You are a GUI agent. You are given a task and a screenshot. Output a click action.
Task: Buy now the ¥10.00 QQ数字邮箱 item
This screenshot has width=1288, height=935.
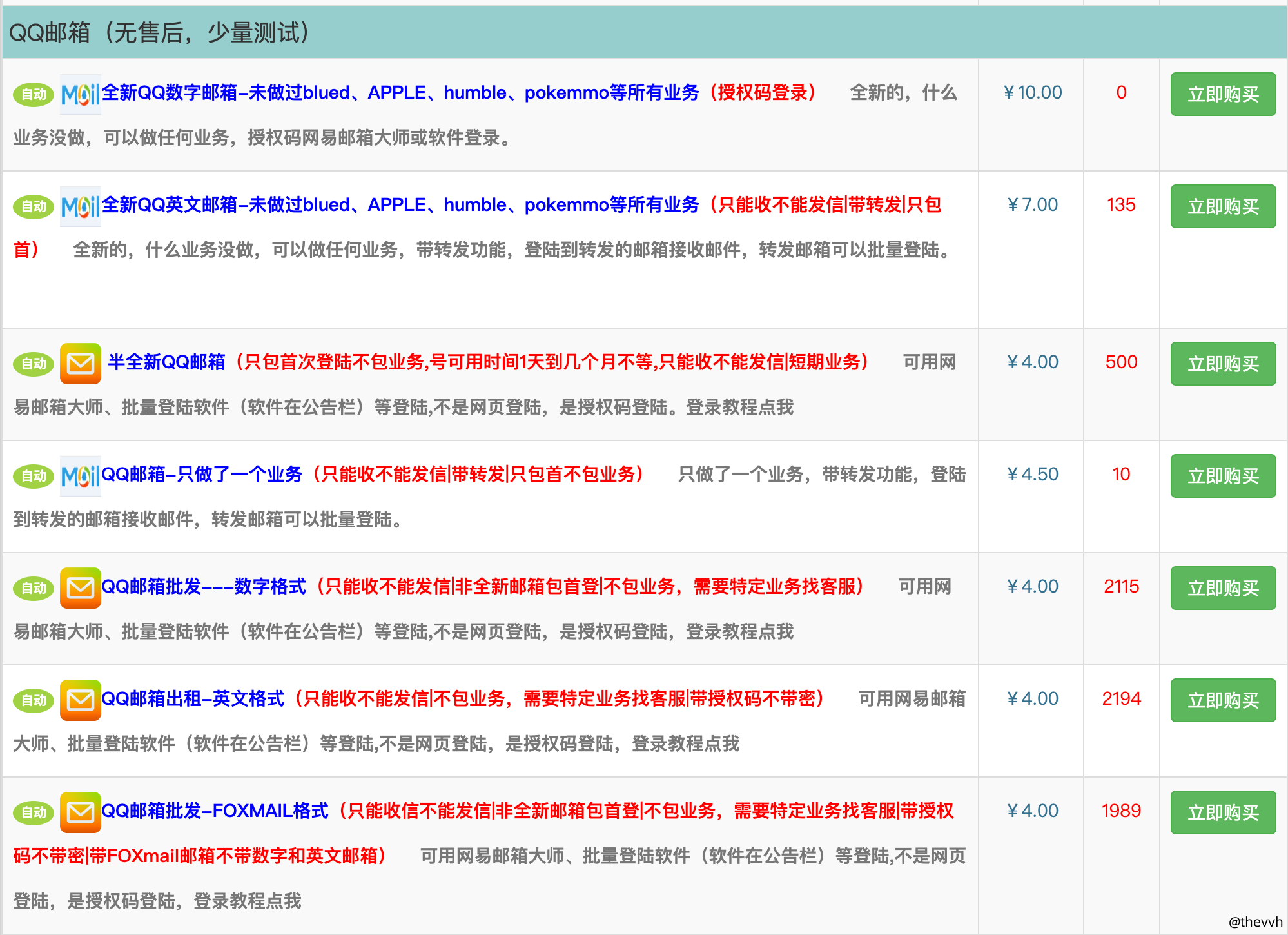[x=1223, y=95]
